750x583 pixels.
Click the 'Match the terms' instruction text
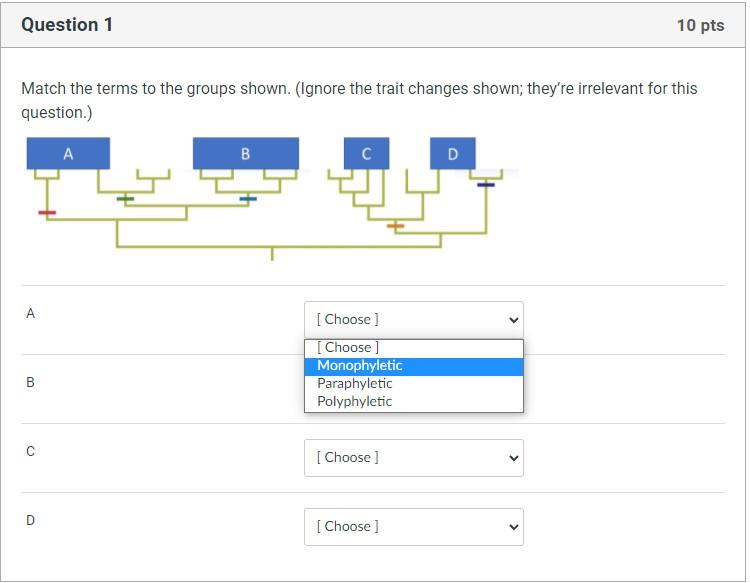tap(359, 100)
